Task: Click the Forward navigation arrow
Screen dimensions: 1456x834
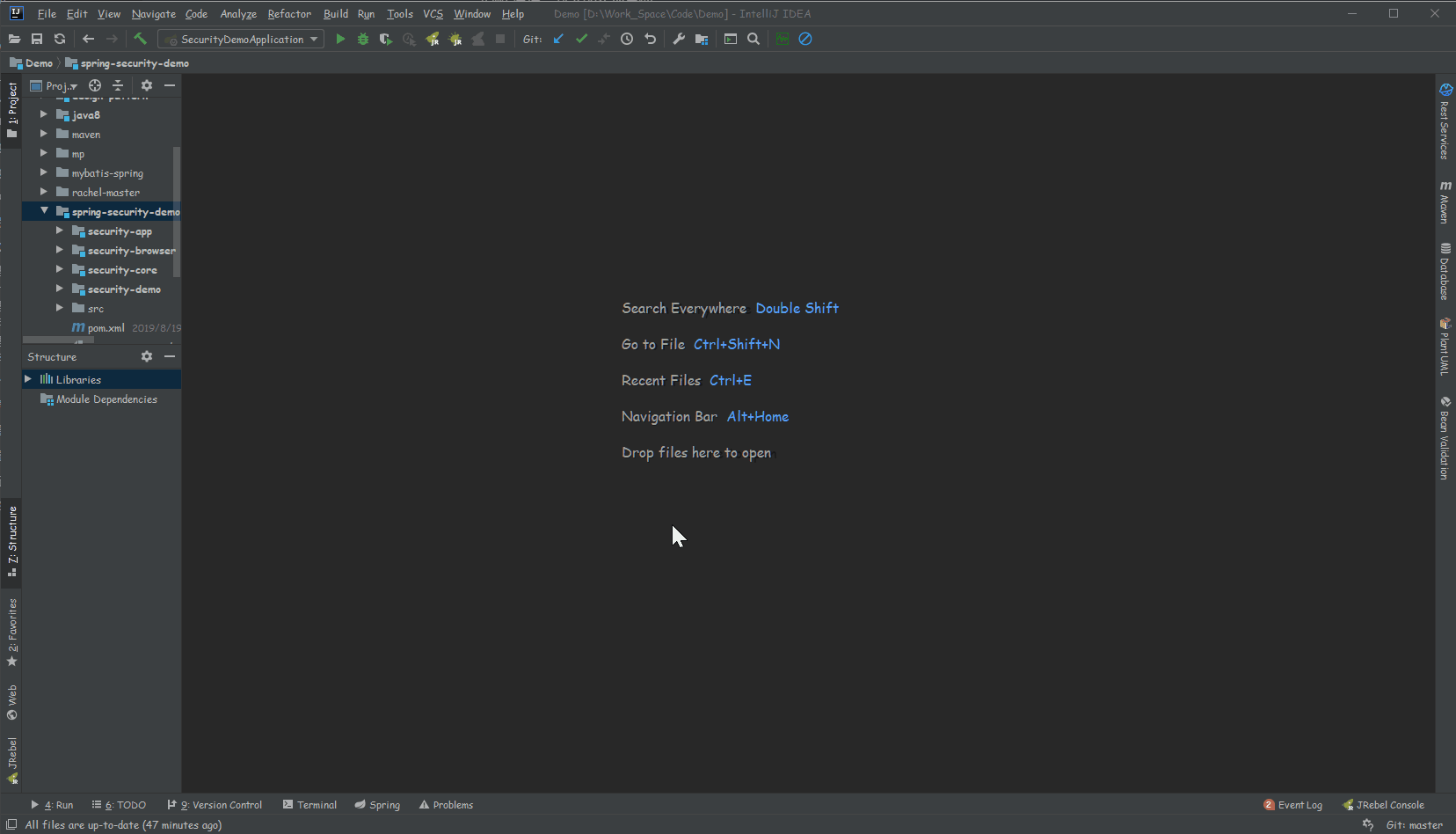Action: 112,39
